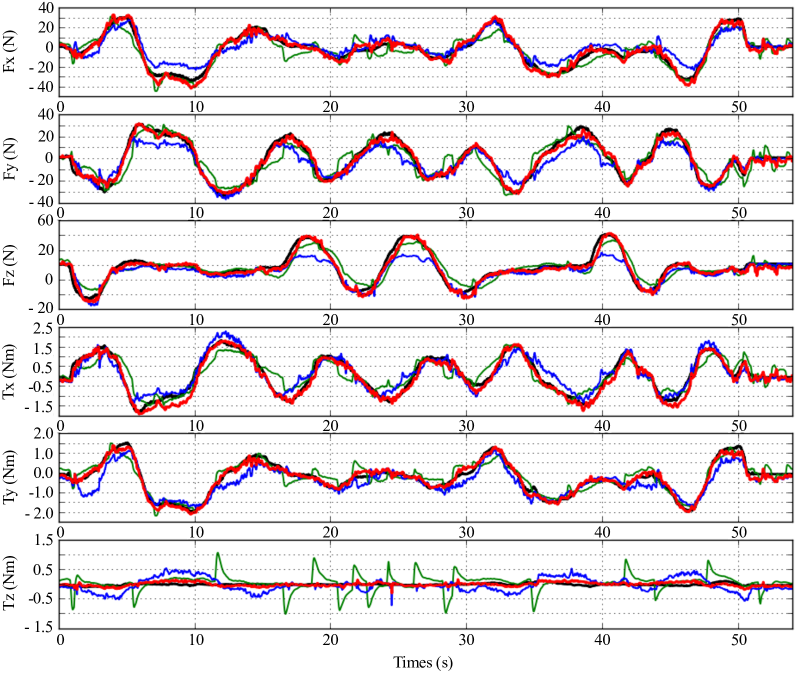Viewport: 797px width, 674px height.
Task: Select the "-40" tick on Fx y-axis
Action: [x=41, y=87]
